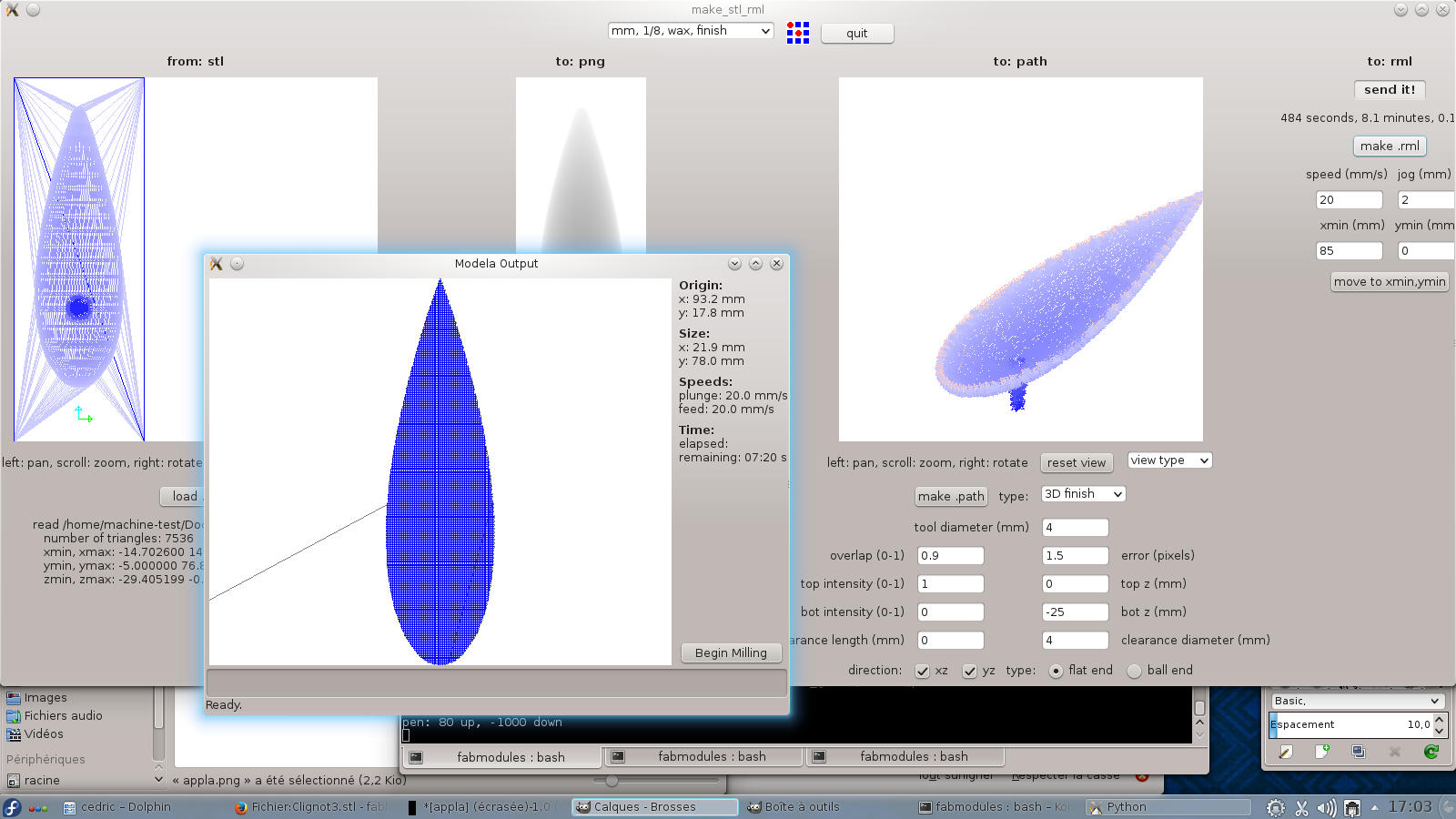The image size is (1456, 819).
Task: Switch to the first fabmodules : bash tab
Action: 501,757
